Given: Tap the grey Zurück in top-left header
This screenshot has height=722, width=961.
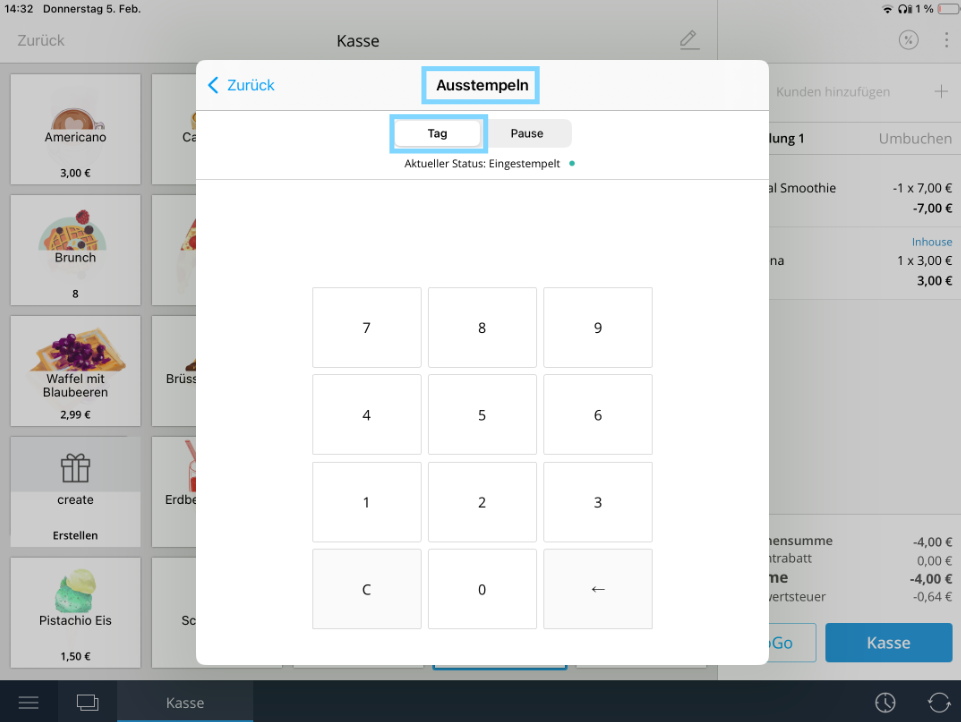Looking at the screenshot, I should point(40,40).
